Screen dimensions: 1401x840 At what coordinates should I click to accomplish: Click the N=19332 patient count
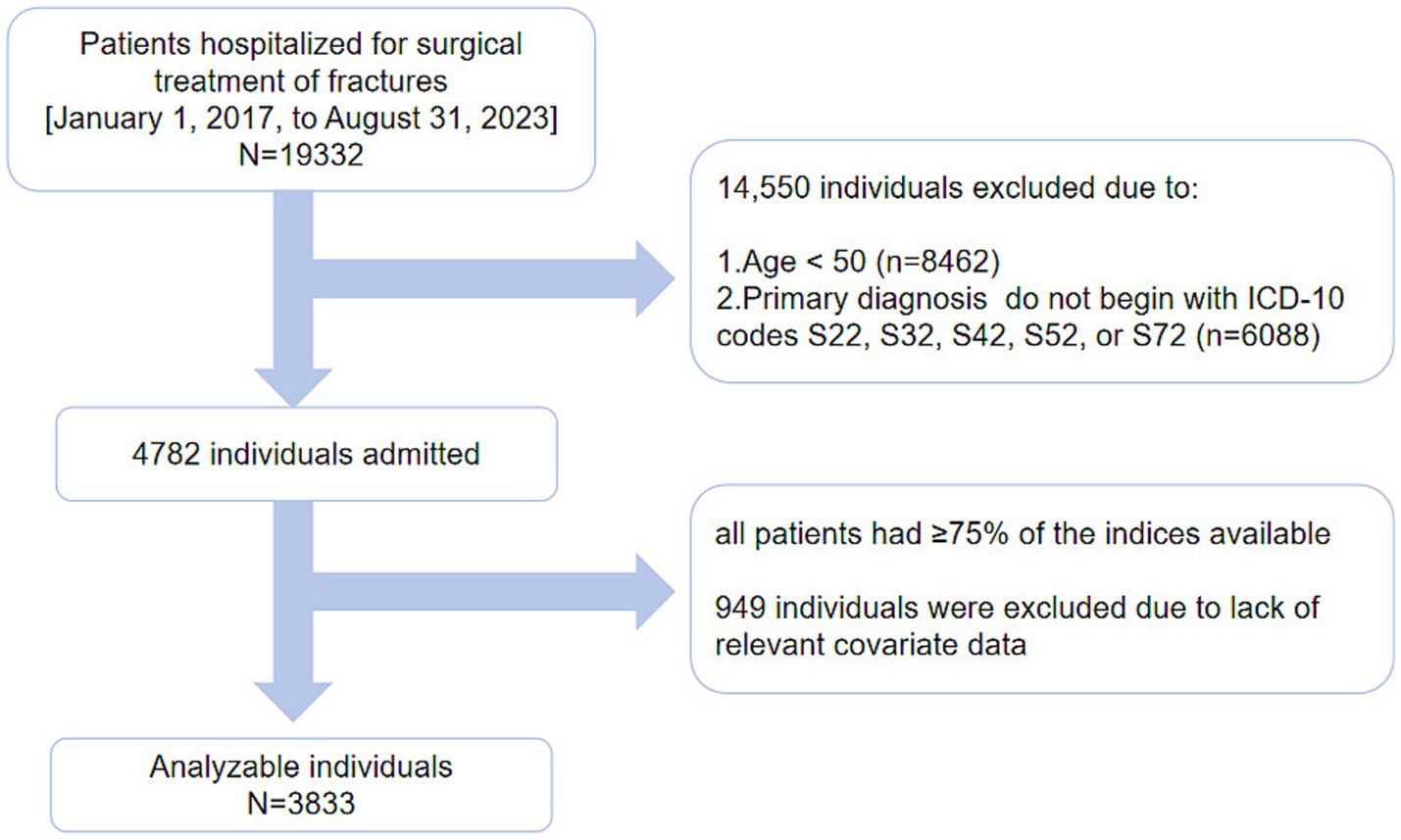point(300,155)
